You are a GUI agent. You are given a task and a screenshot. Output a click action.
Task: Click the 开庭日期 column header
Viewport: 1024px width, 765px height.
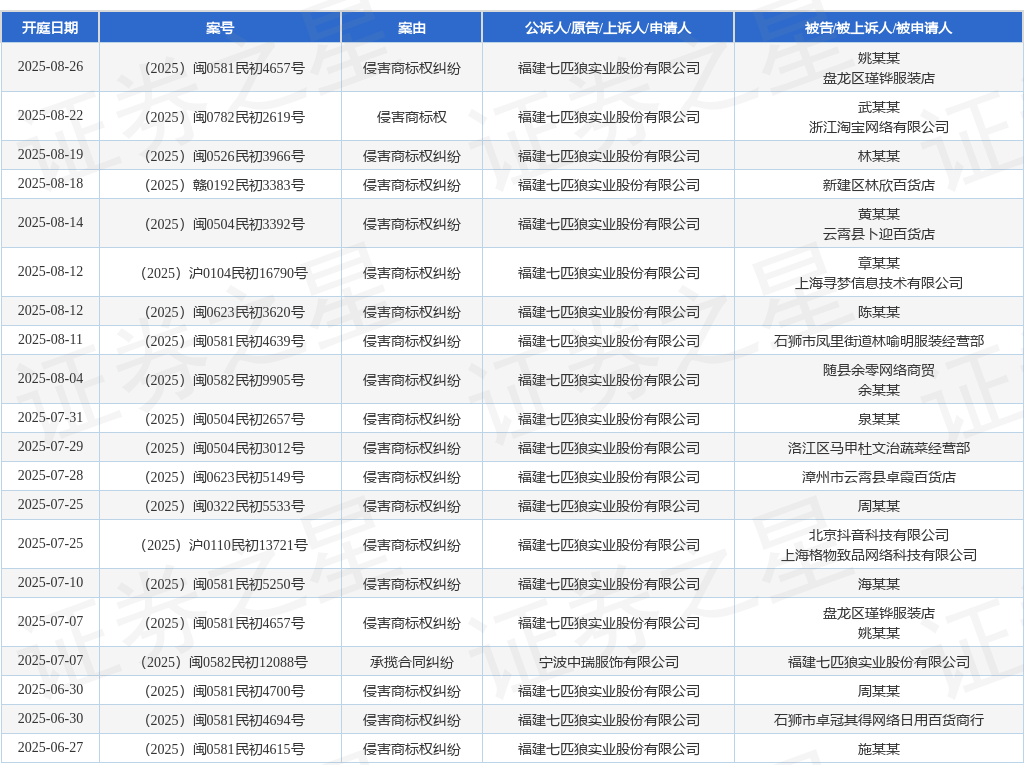point(50,27)
